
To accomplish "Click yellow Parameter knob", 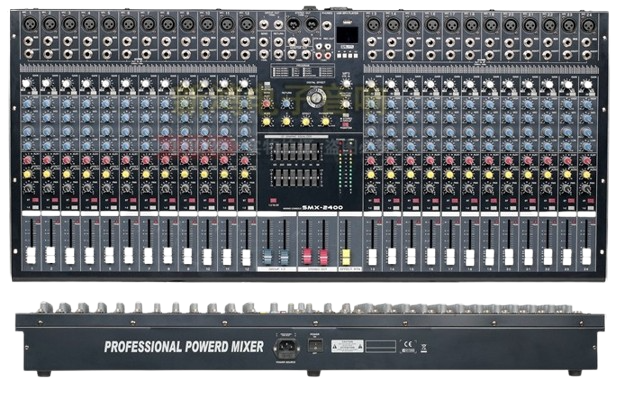I will coord(326,122).
